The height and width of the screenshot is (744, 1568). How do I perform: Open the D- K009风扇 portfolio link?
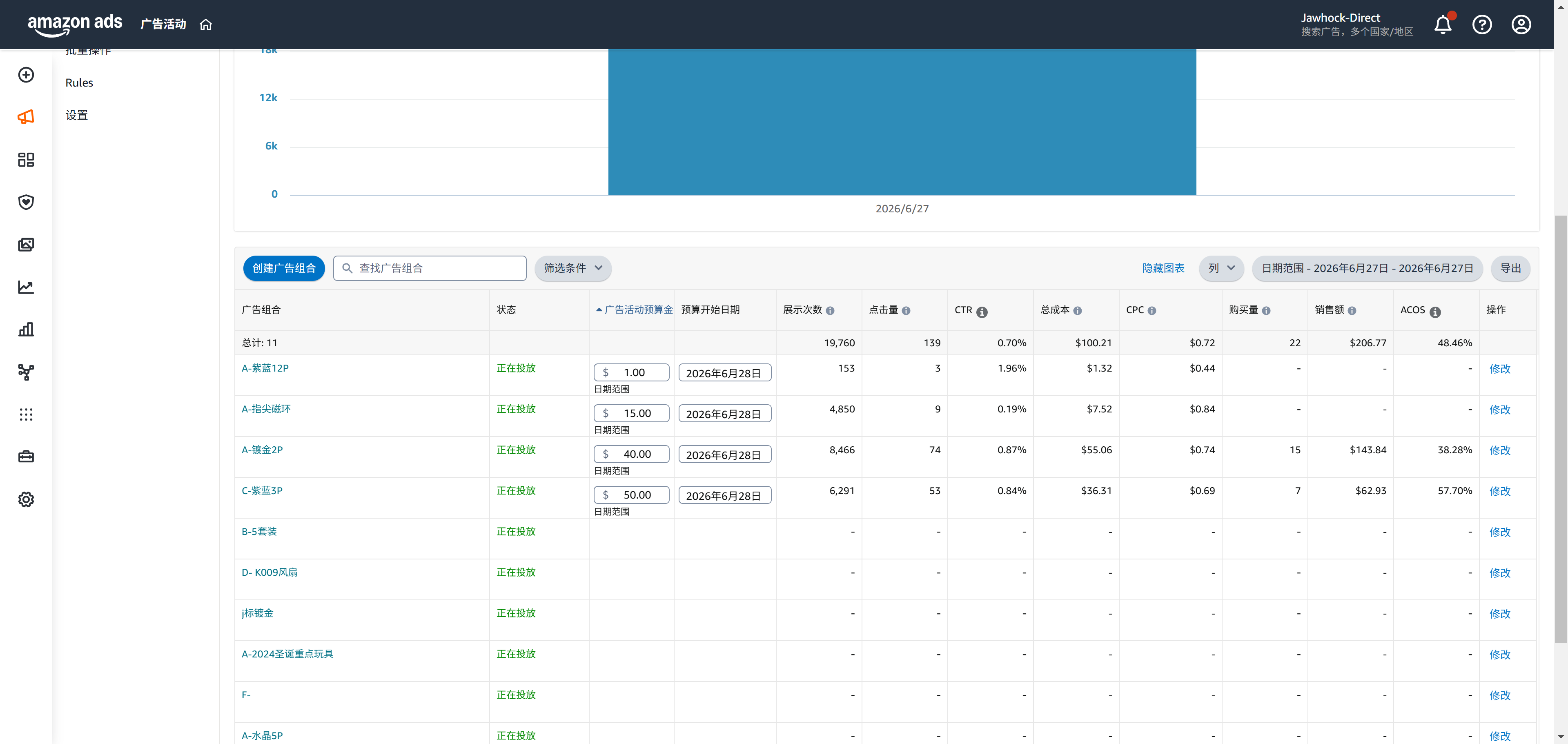point(269,572)
